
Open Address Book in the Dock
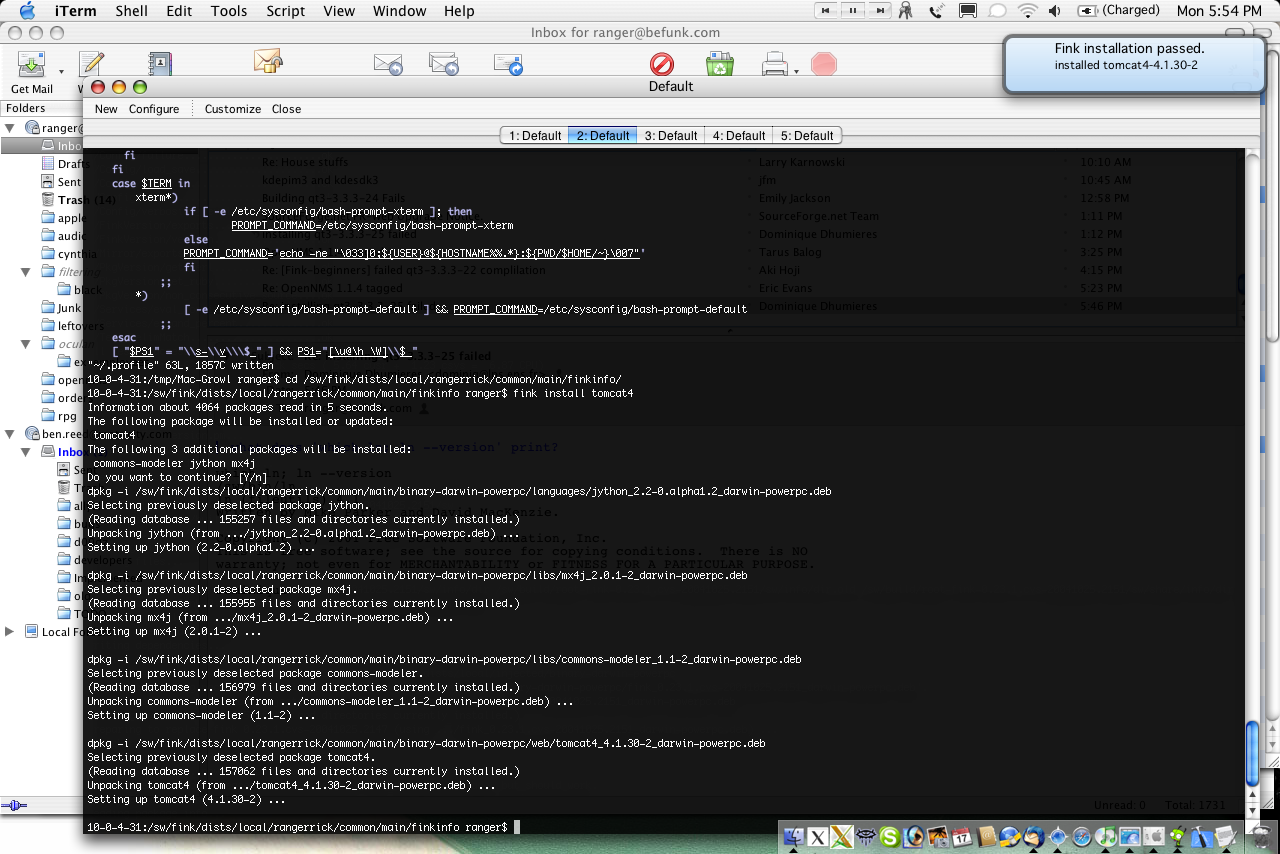pos(986,838)
